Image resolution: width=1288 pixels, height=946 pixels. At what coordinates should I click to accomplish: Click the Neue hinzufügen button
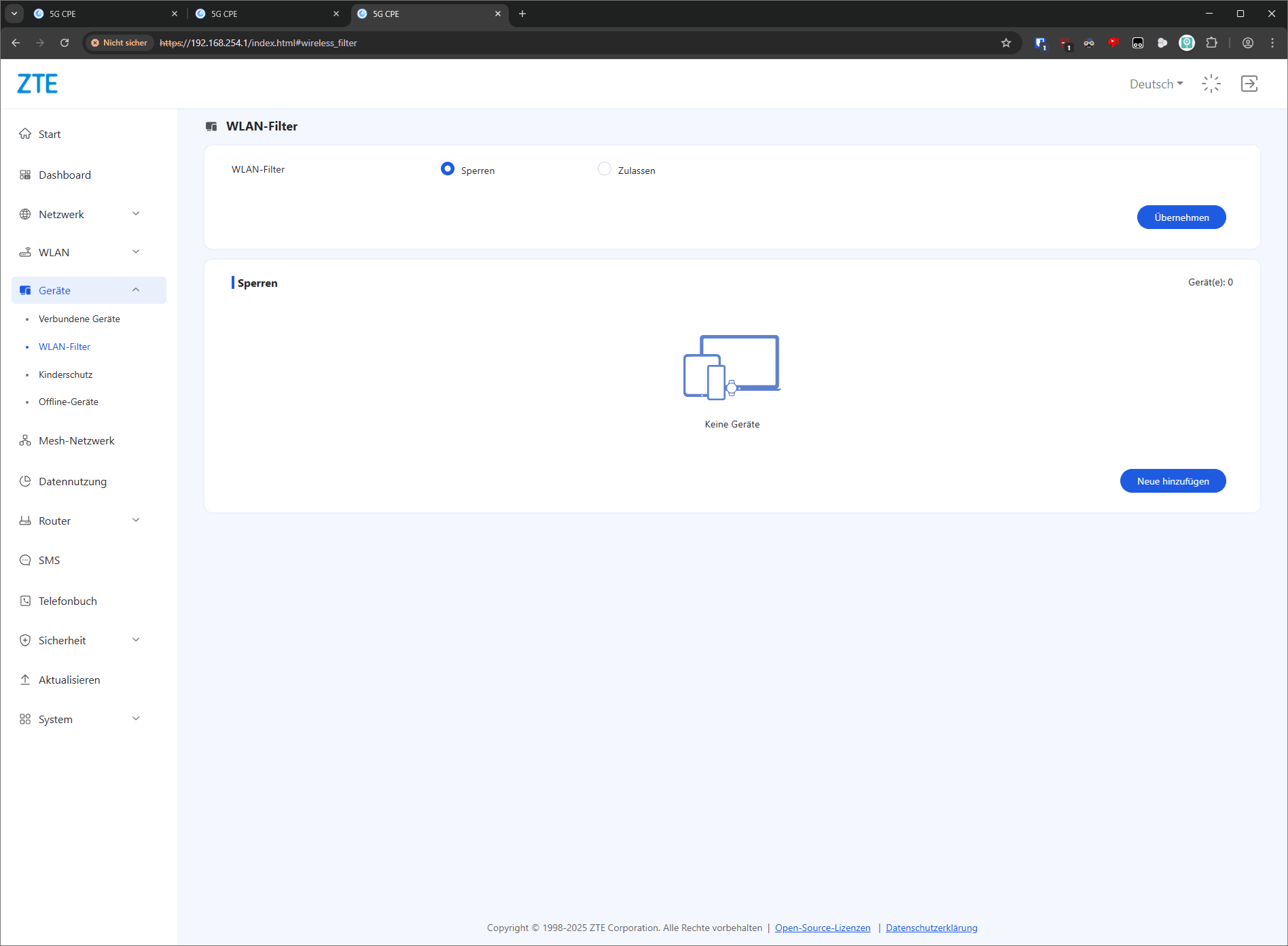coord(1173,481)
